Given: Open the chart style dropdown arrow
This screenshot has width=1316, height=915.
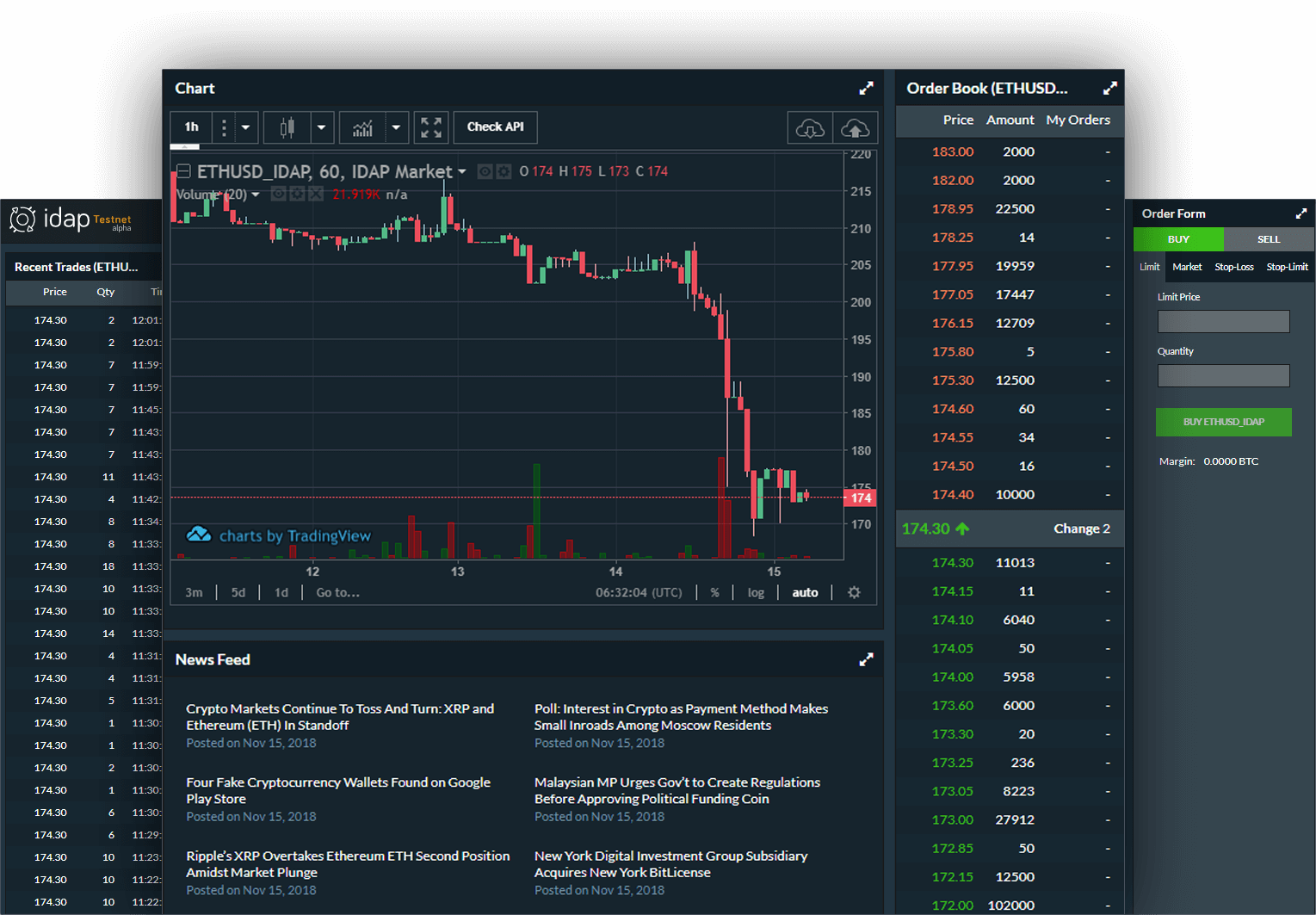Looking at the screenshot, I should pos(322,127).
